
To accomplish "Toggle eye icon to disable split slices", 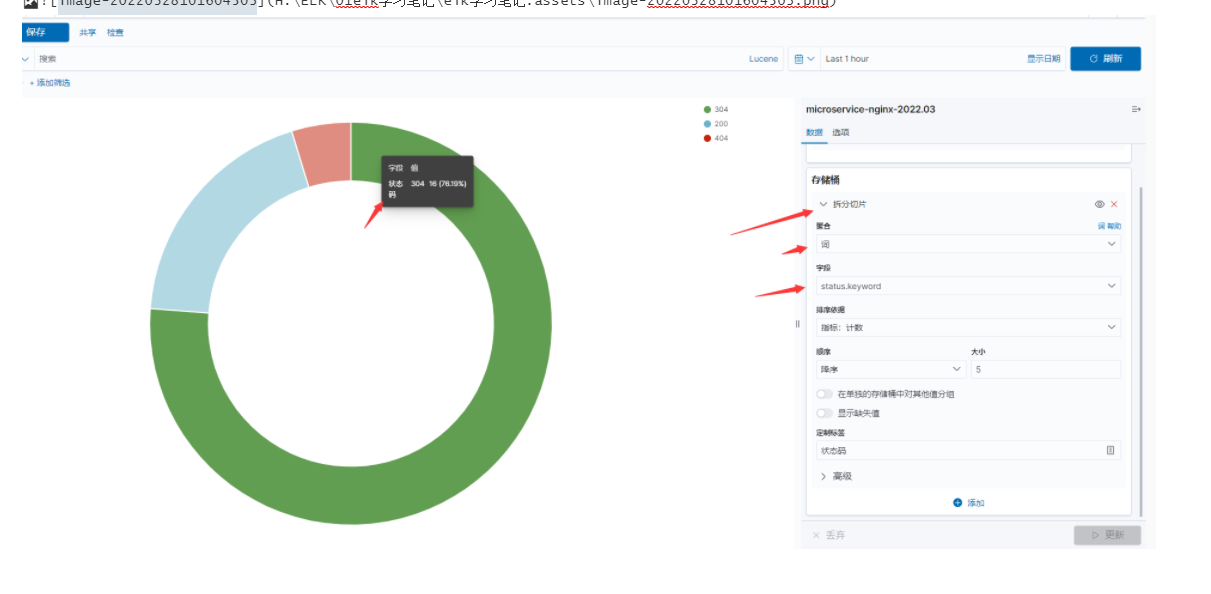I will click(x=1100, y=204).
